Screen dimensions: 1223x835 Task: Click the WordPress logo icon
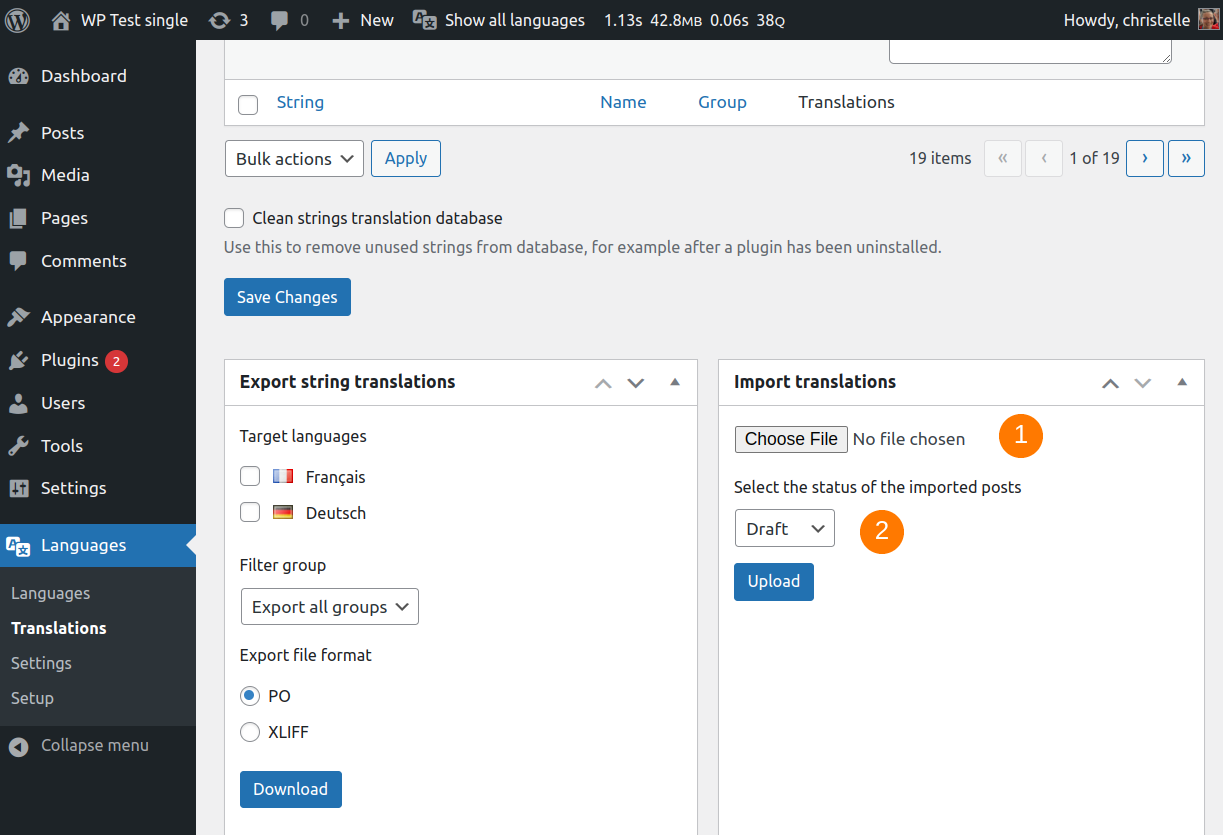click(19, 20)
